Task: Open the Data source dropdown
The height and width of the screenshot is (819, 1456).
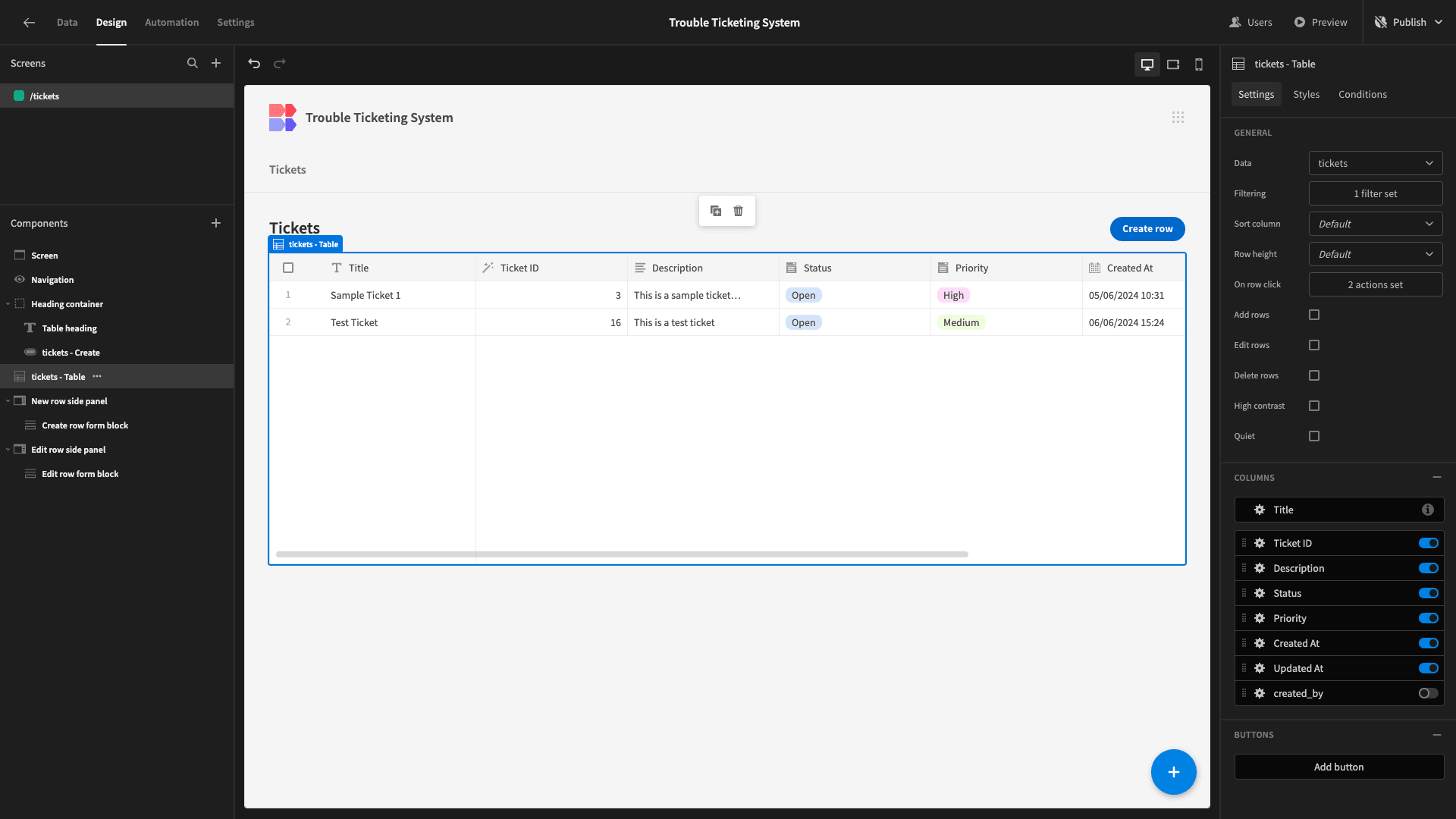Action: pyautogui.click(x=1376, y=164)
